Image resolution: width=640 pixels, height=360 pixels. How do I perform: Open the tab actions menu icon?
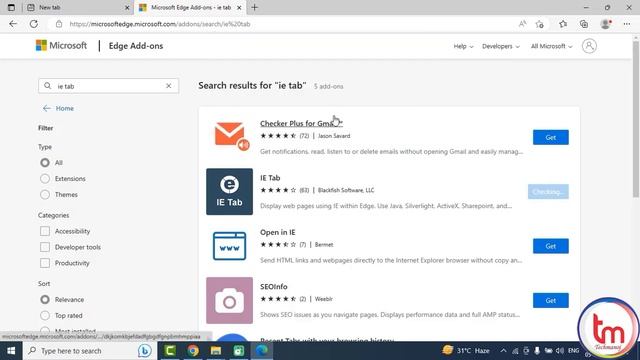[11, 7]
